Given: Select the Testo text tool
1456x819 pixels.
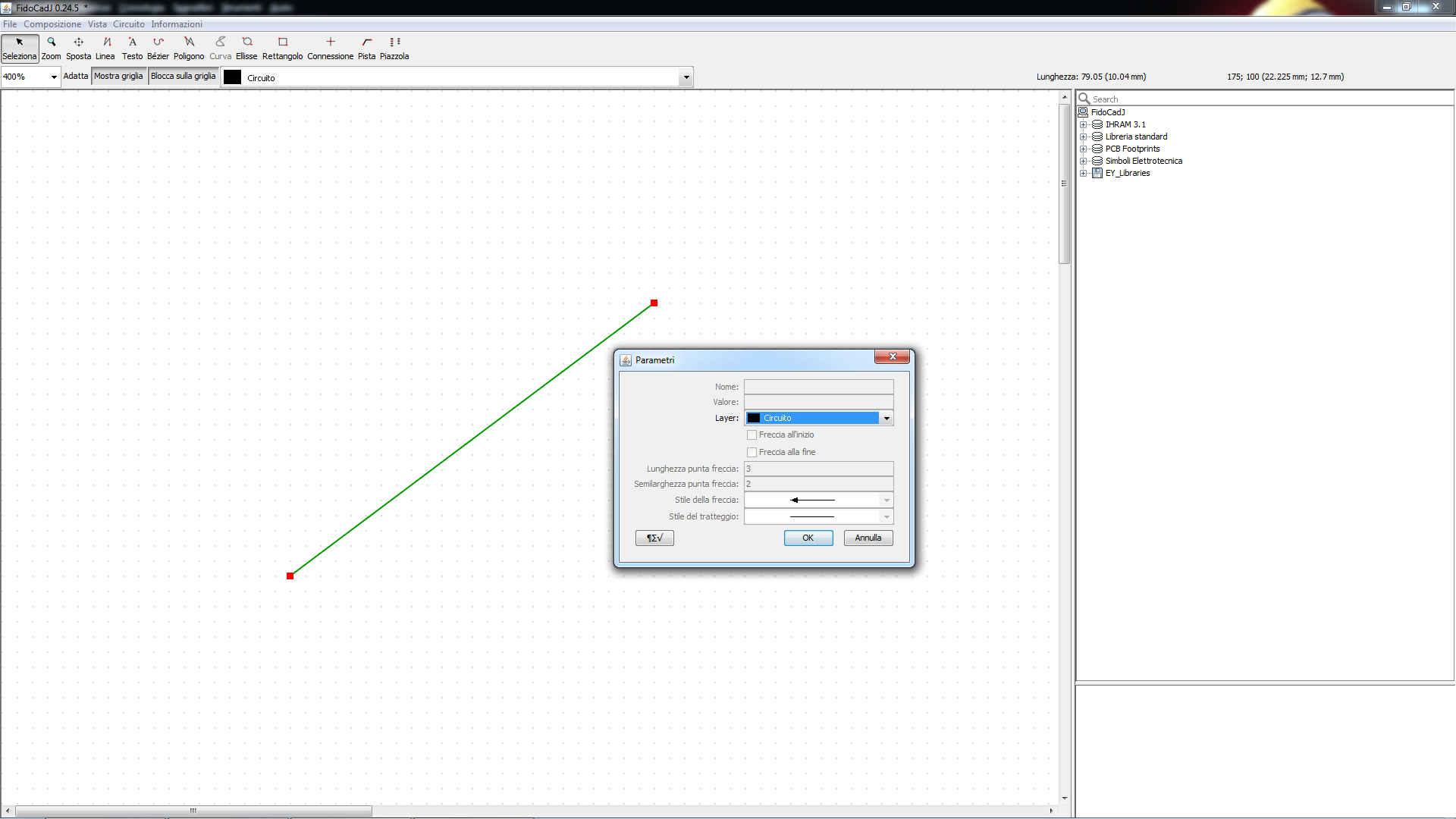Looking at the screenshot, I should pyautogui.click(x=132, y=48).
